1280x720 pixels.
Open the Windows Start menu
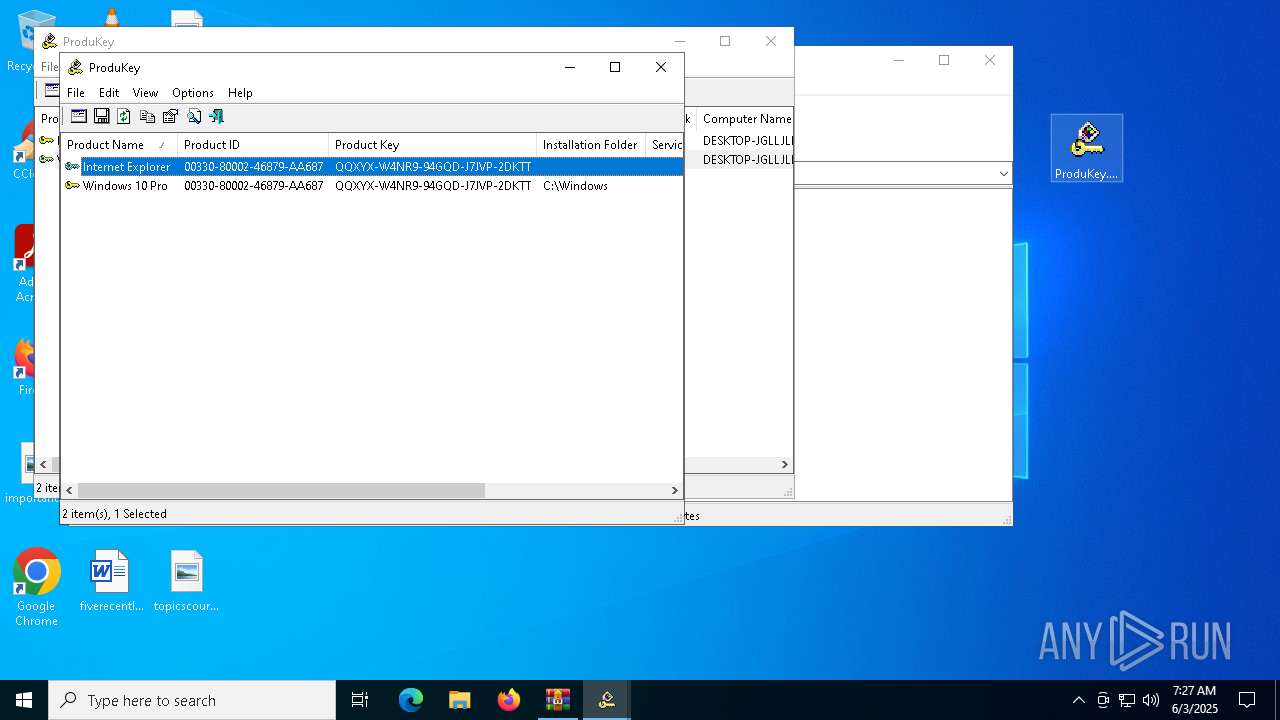pyautogui.click(x=24, y=700)
